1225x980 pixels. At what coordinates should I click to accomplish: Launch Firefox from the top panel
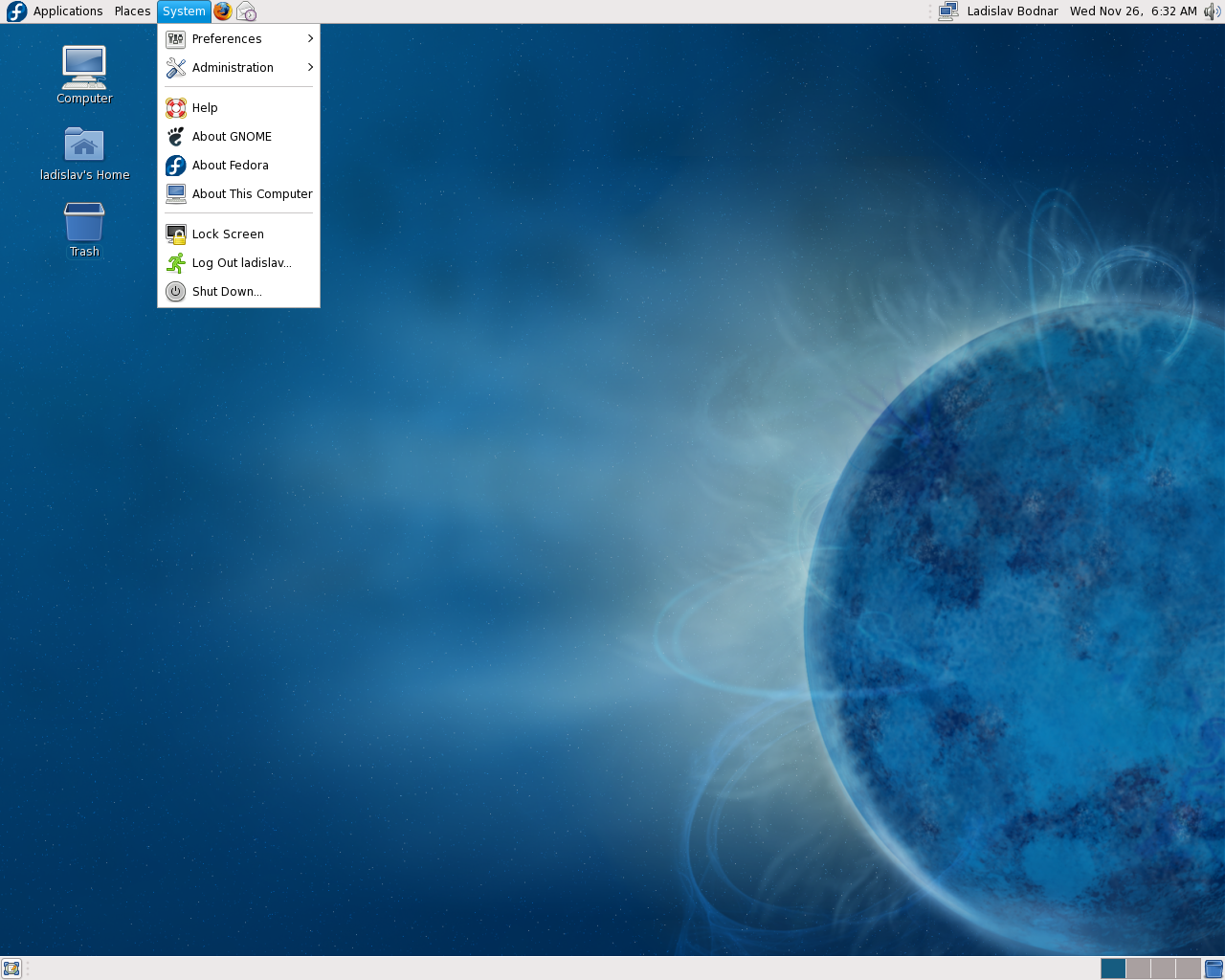coord(223,11)
